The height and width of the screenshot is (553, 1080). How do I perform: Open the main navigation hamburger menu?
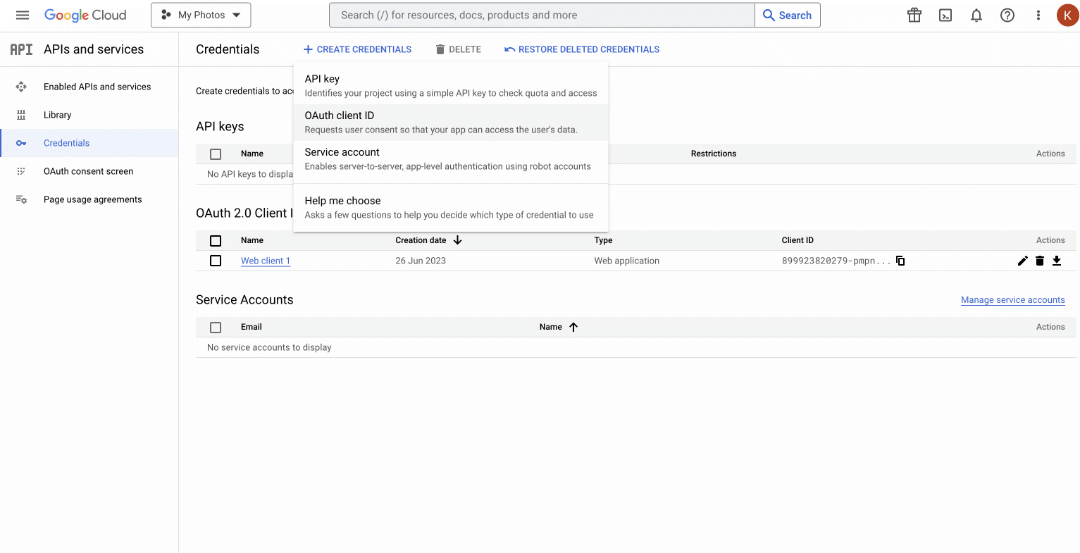(x=23, y=15)
